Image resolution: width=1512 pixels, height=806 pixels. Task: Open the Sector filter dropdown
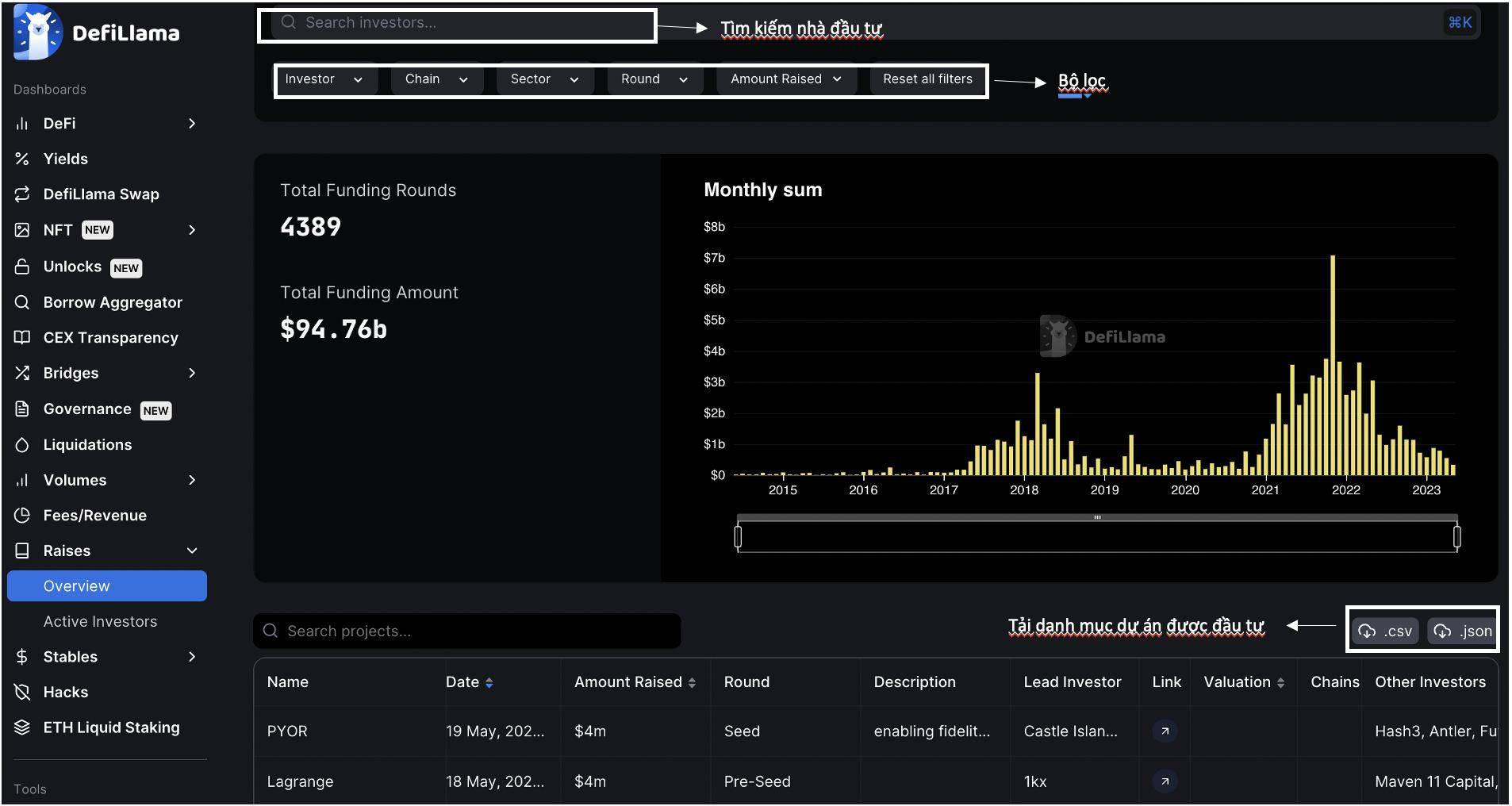545,79
